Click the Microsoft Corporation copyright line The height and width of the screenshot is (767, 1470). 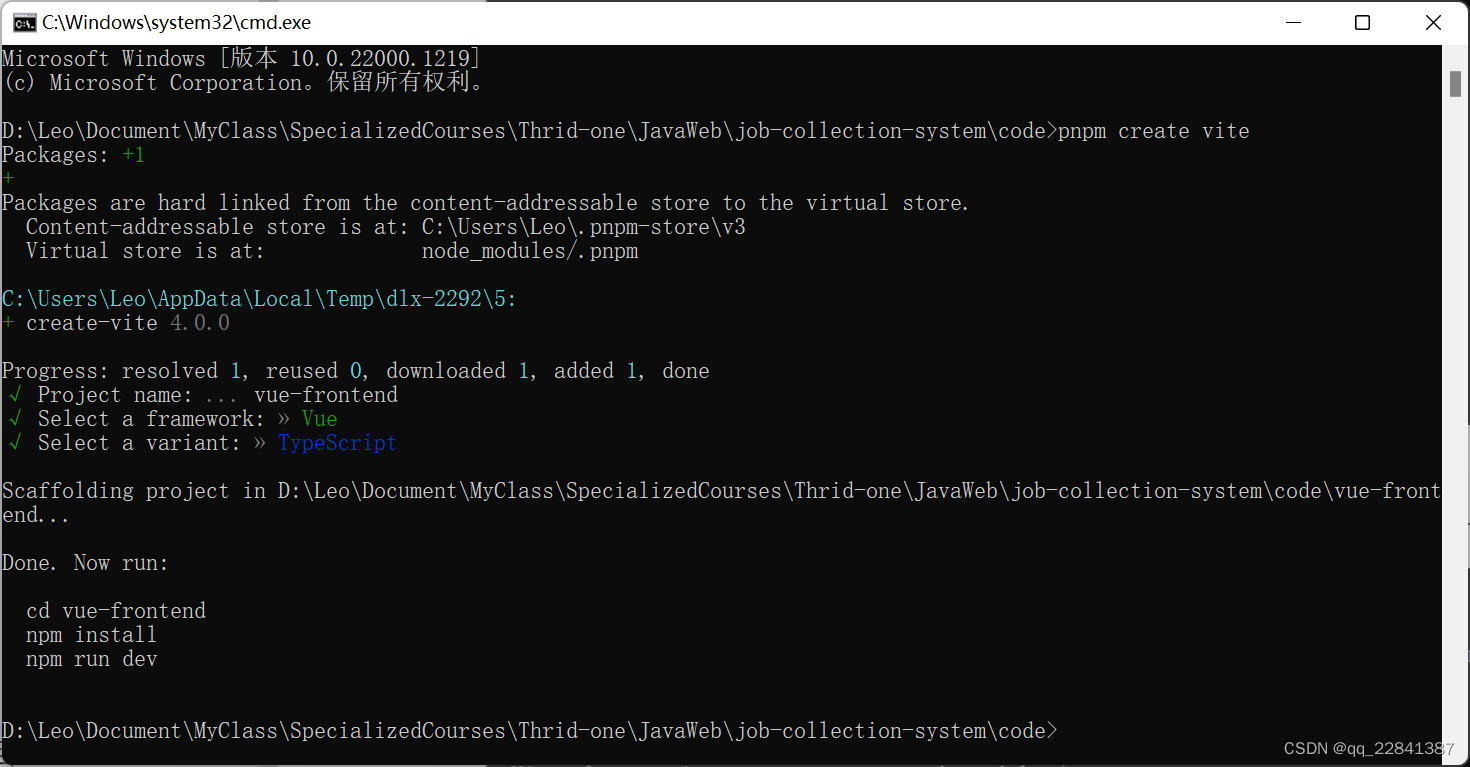point(246,83)
